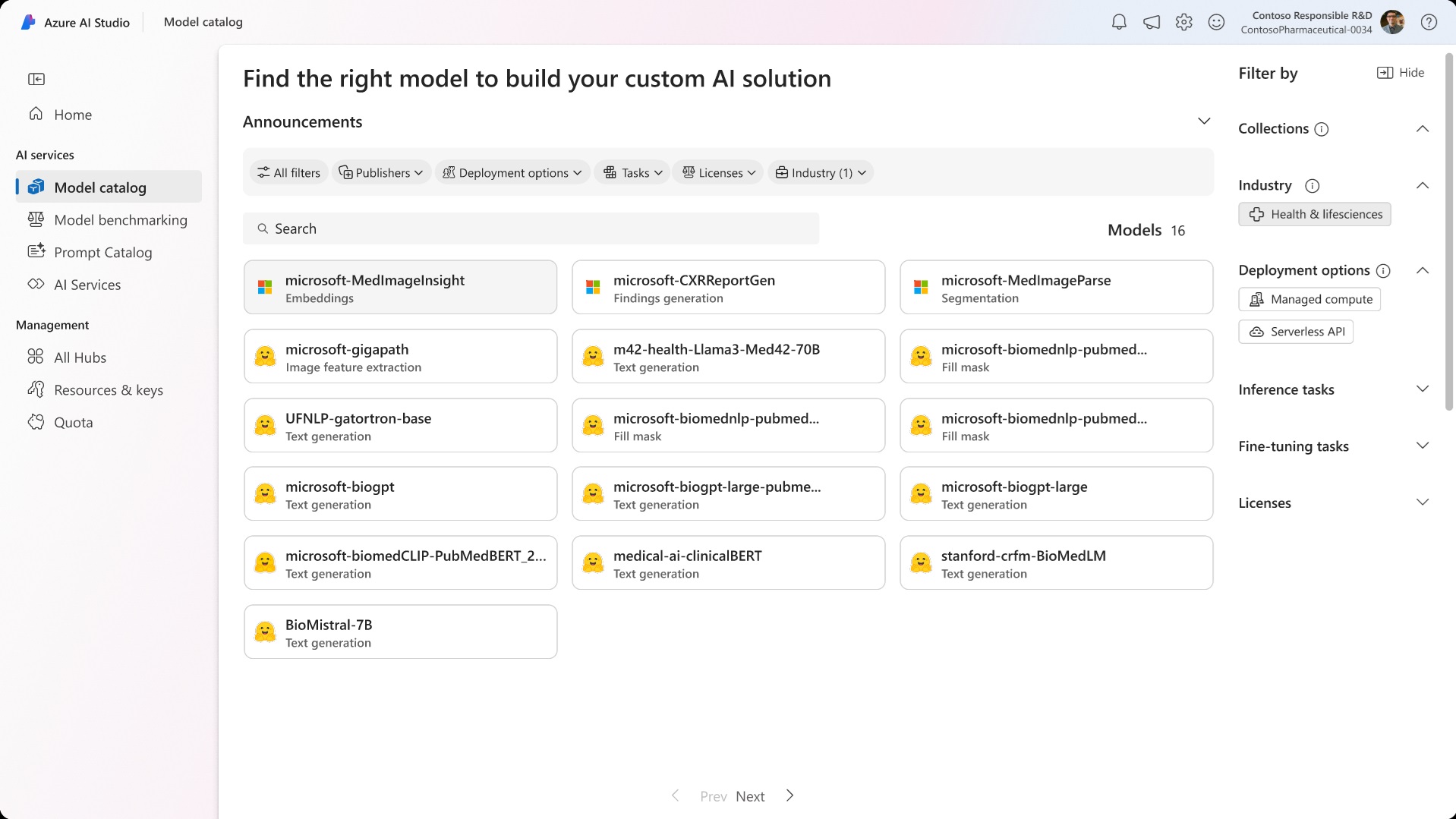Expand the Inference tasks filter section
Viewport: 1456px width, 819px height.
pyautogui.click(x=1422, y=389)
